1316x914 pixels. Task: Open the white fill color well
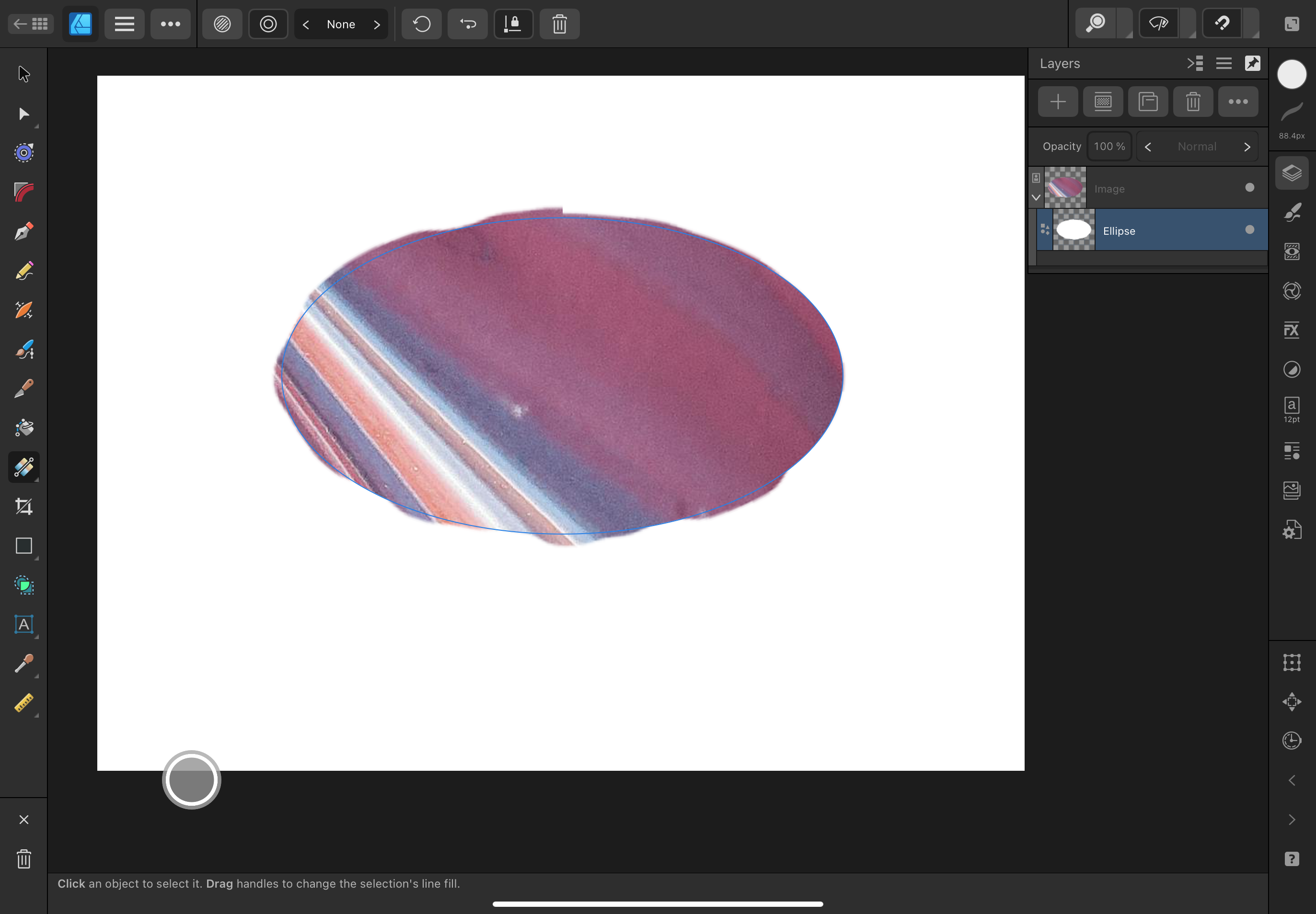1292,74
